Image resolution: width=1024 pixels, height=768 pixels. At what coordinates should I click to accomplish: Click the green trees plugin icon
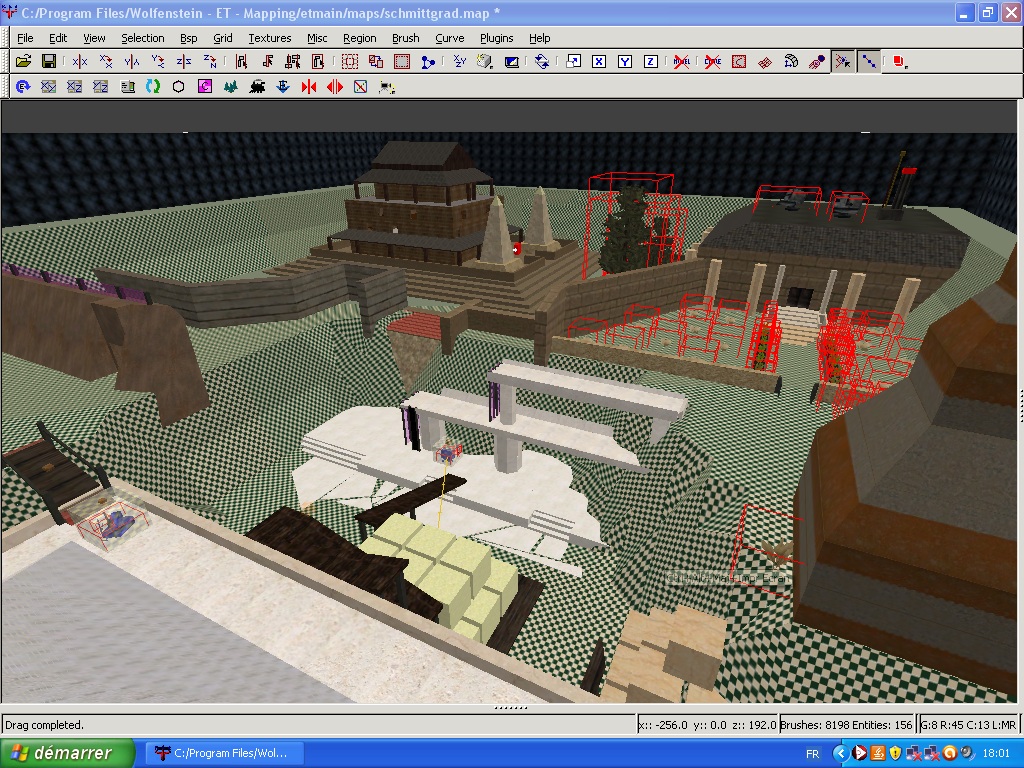231,86
